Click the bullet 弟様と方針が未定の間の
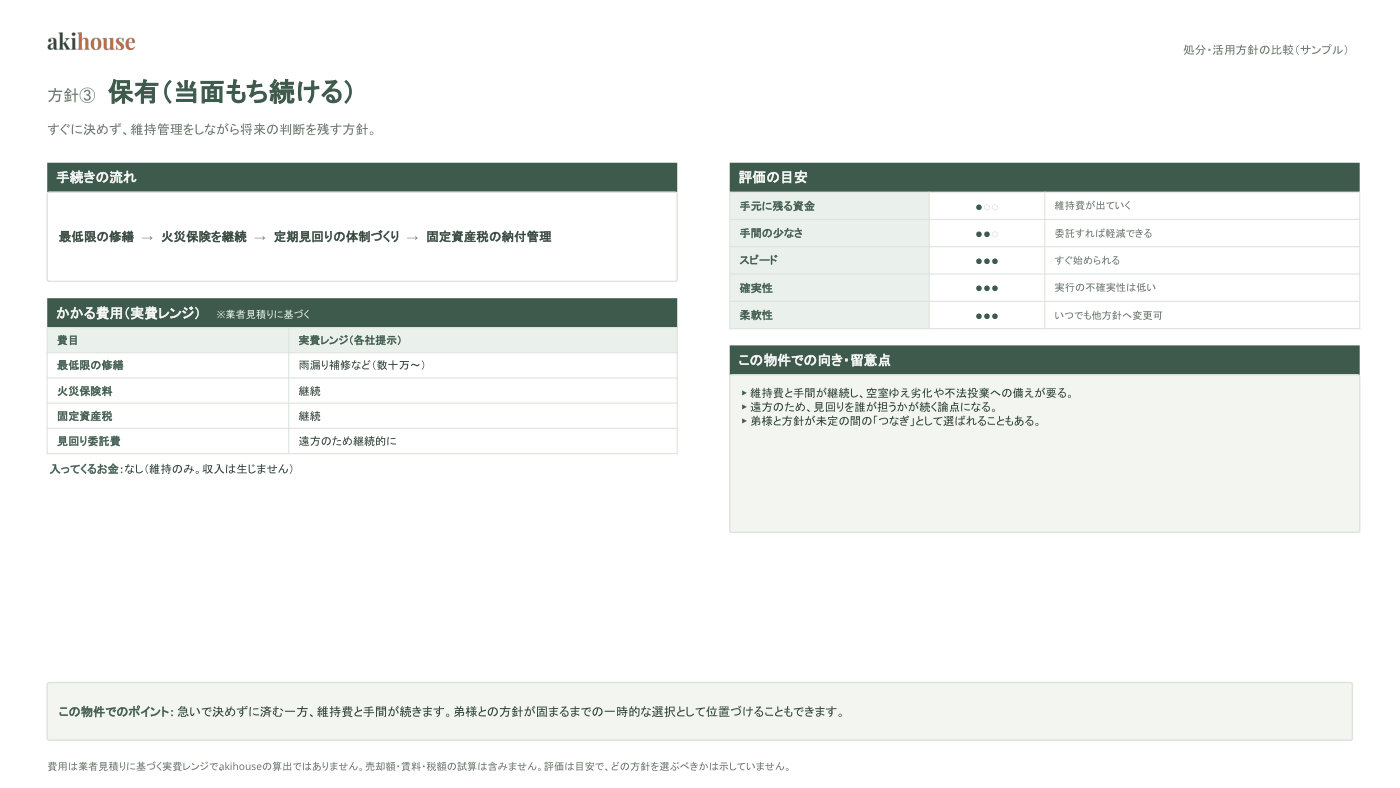The width and height of the screenshot is (1400, 788). tap(891, 421)
